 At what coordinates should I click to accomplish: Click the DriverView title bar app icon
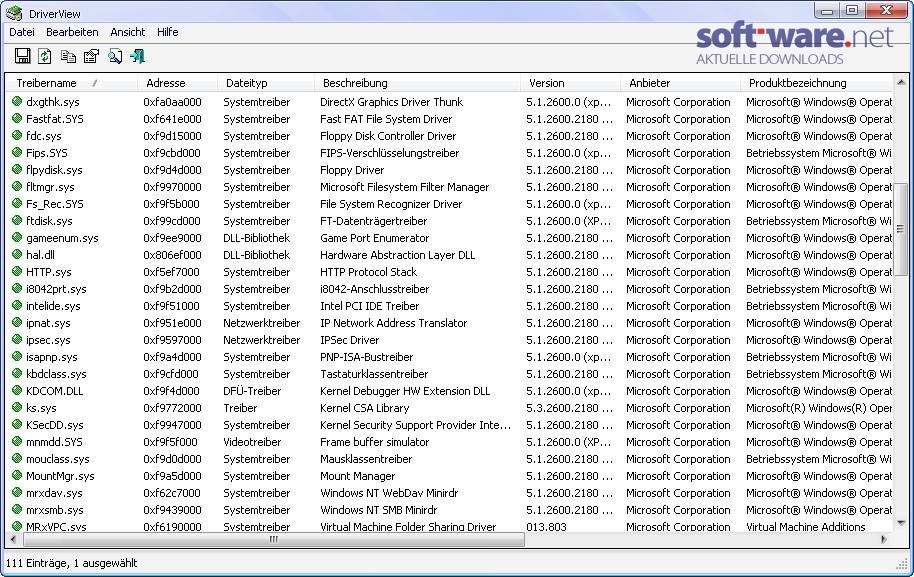coord(14,13)
